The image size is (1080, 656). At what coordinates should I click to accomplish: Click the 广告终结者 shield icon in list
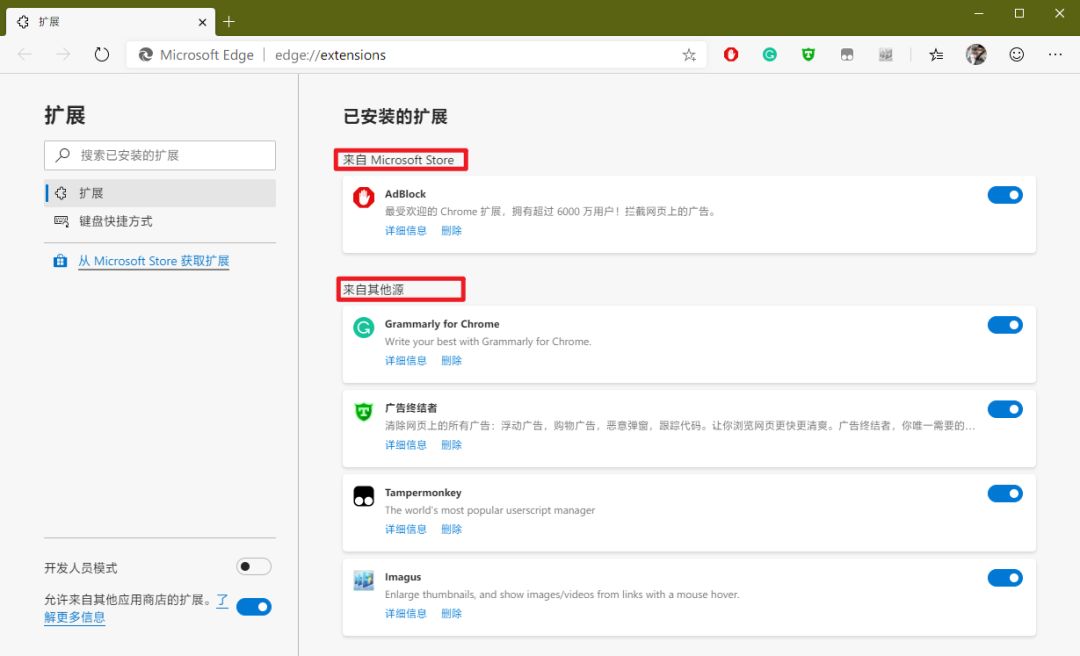pos(364,411)
